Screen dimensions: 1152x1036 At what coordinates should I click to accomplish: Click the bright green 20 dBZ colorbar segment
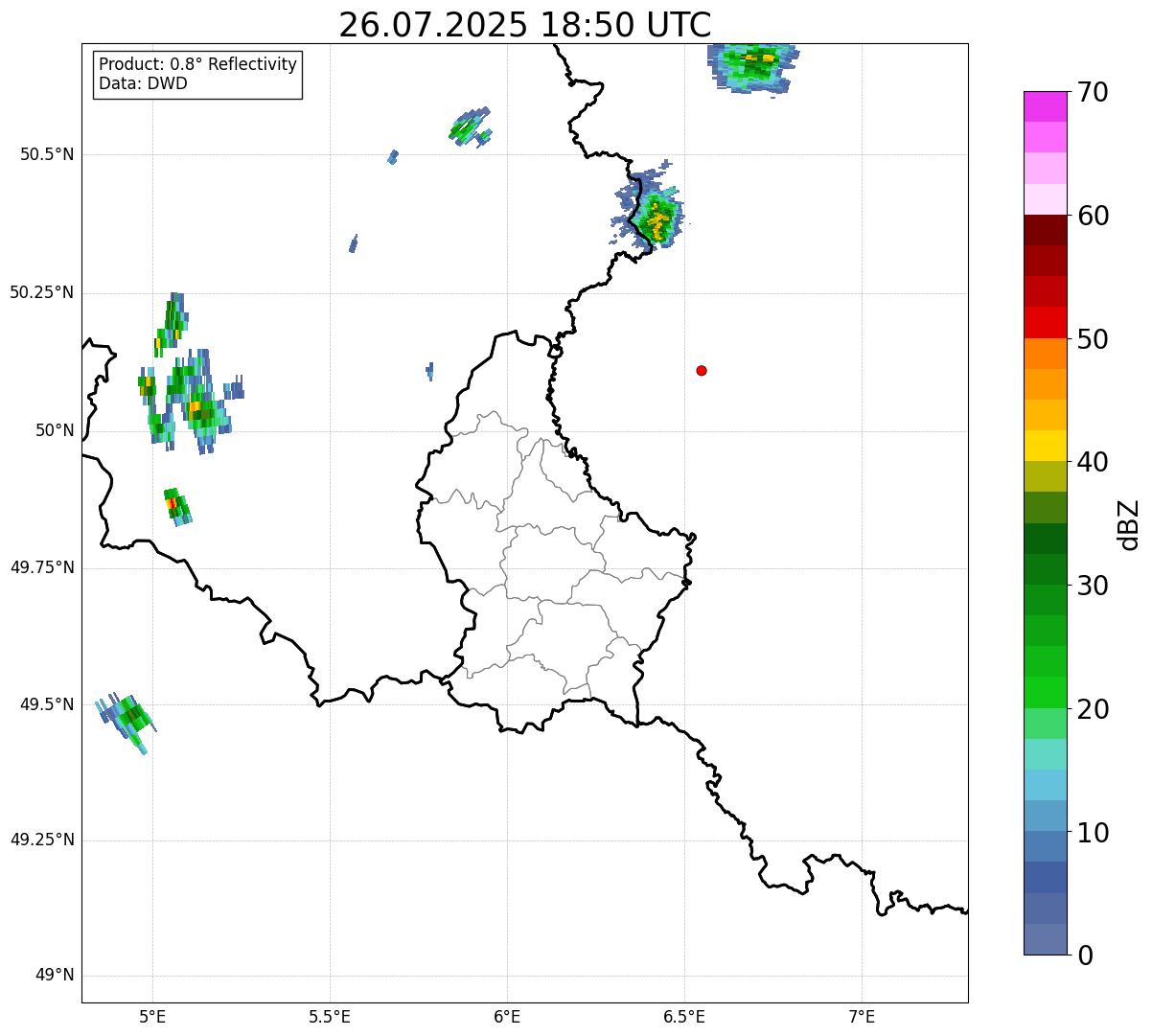click(1045, 693)
